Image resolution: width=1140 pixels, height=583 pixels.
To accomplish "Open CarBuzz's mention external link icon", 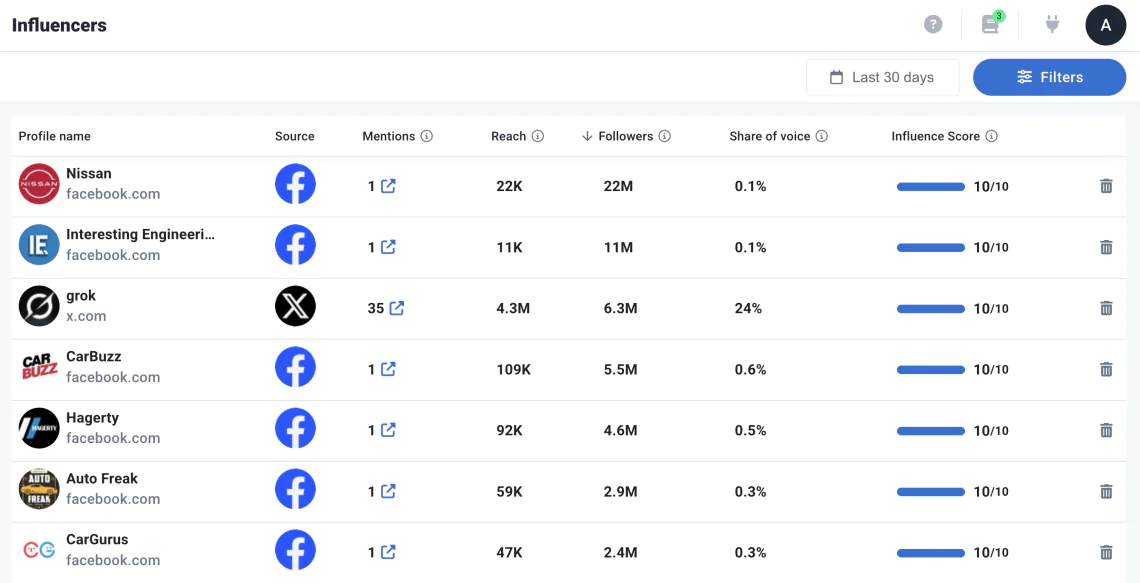I will (x=388, y=369).
